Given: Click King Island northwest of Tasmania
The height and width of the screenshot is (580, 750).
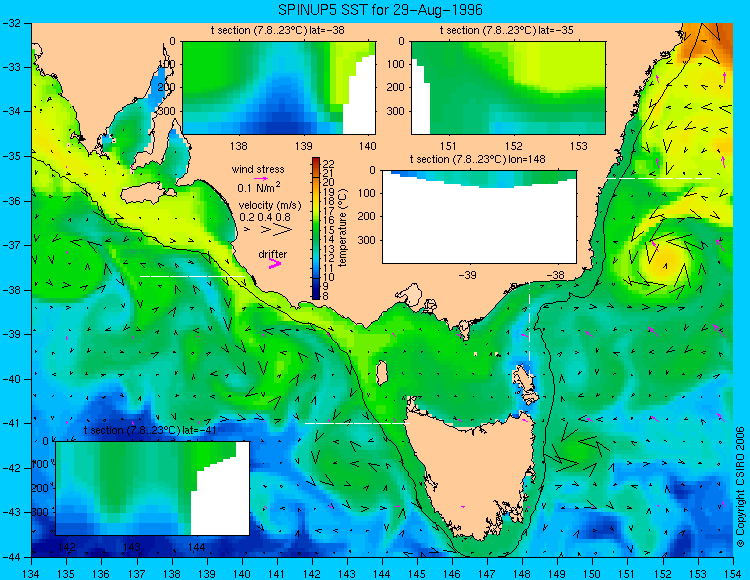Looking at the screenshot, I should (x=381, y=373).
